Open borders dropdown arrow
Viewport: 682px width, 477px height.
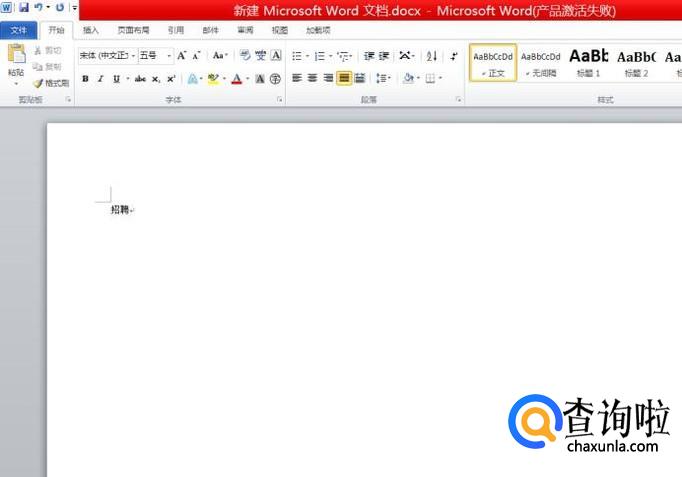pyautogui.click(x=440, y=78)
